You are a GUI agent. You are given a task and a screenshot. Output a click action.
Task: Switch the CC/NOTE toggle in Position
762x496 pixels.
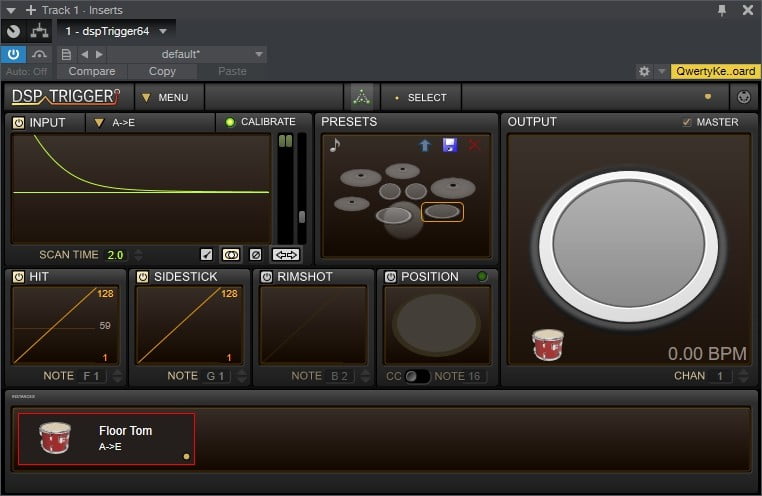coord(416,376)
